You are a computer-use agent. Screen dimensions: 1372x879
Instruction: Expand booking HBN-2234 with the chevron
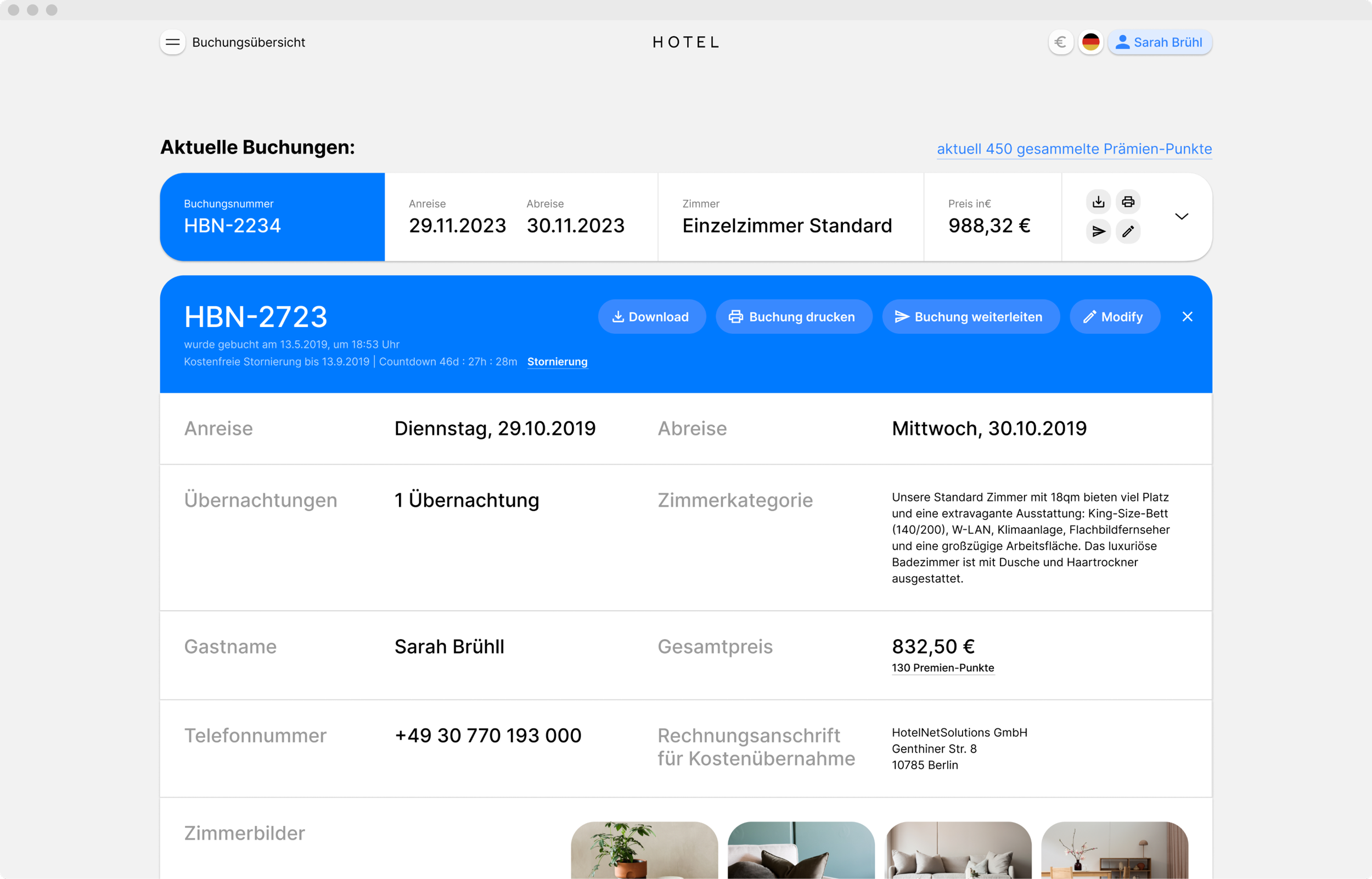1182,216
